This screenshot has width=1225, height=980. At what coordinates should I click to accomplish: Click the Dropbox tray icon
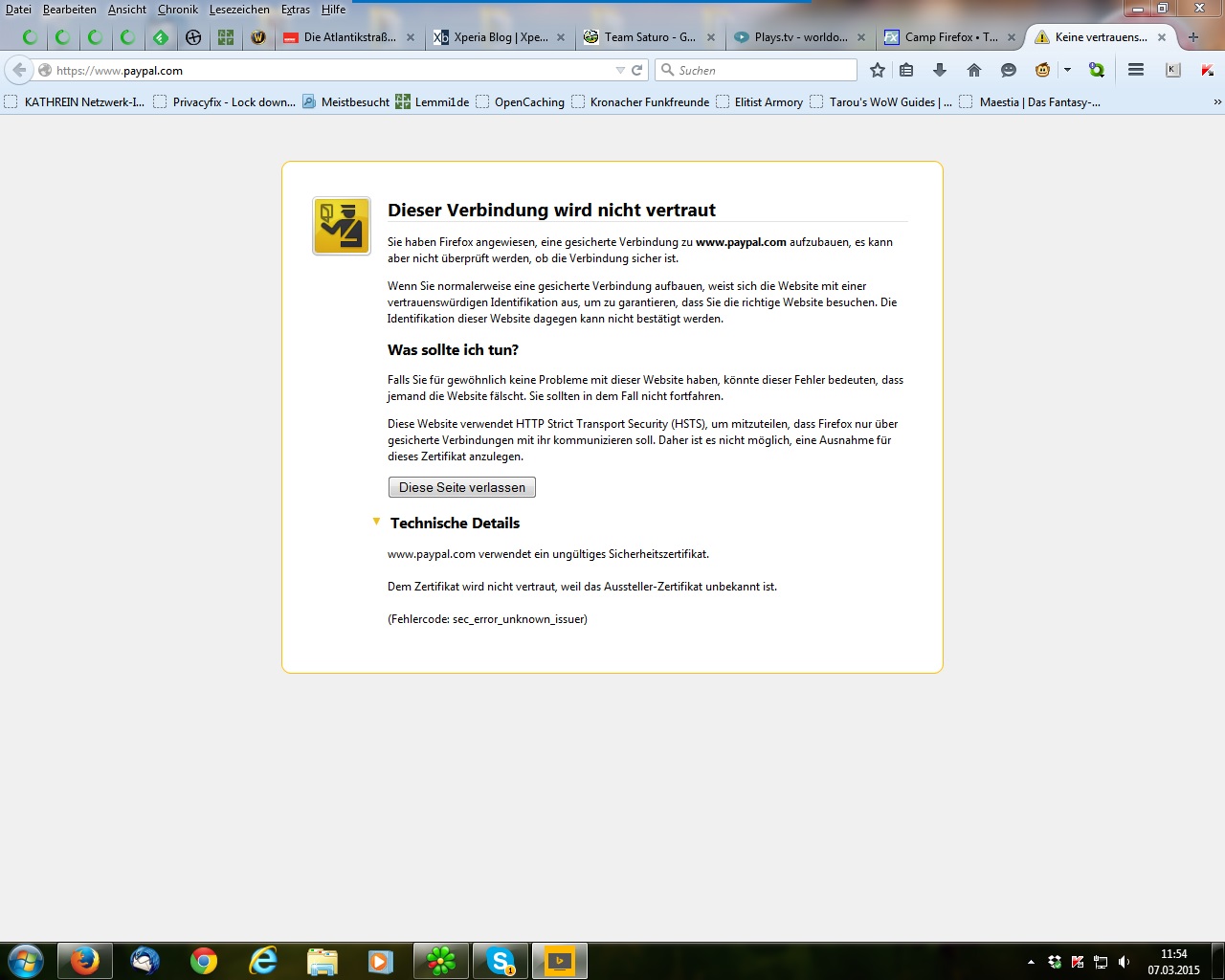[x=1055, y=962]
